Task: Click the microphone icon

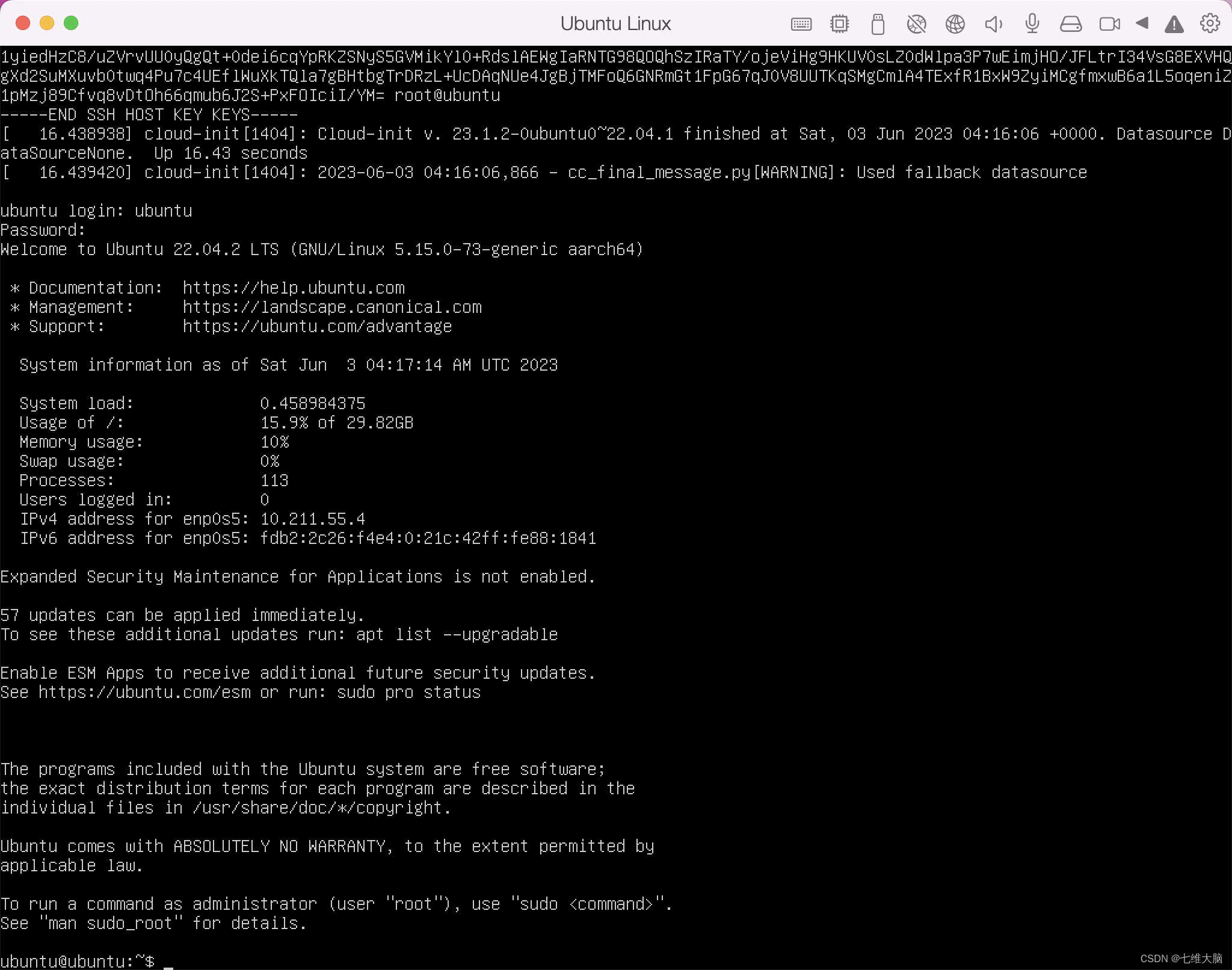Action: pos(1032,24)
